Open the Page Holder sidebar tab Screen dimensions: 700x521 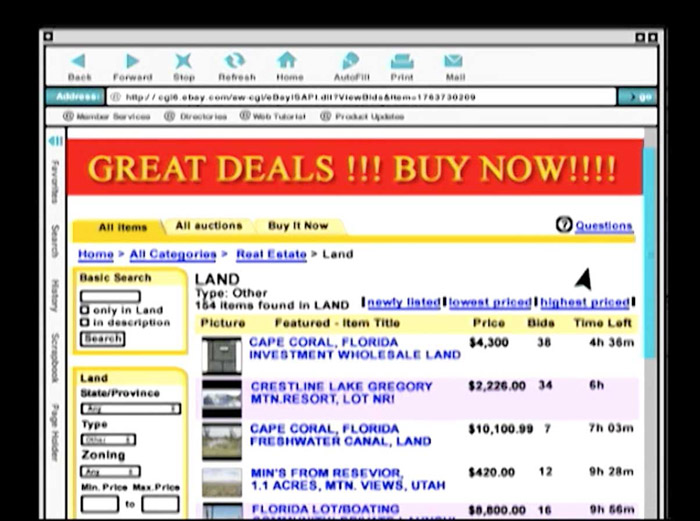click(x=55, y=432)
